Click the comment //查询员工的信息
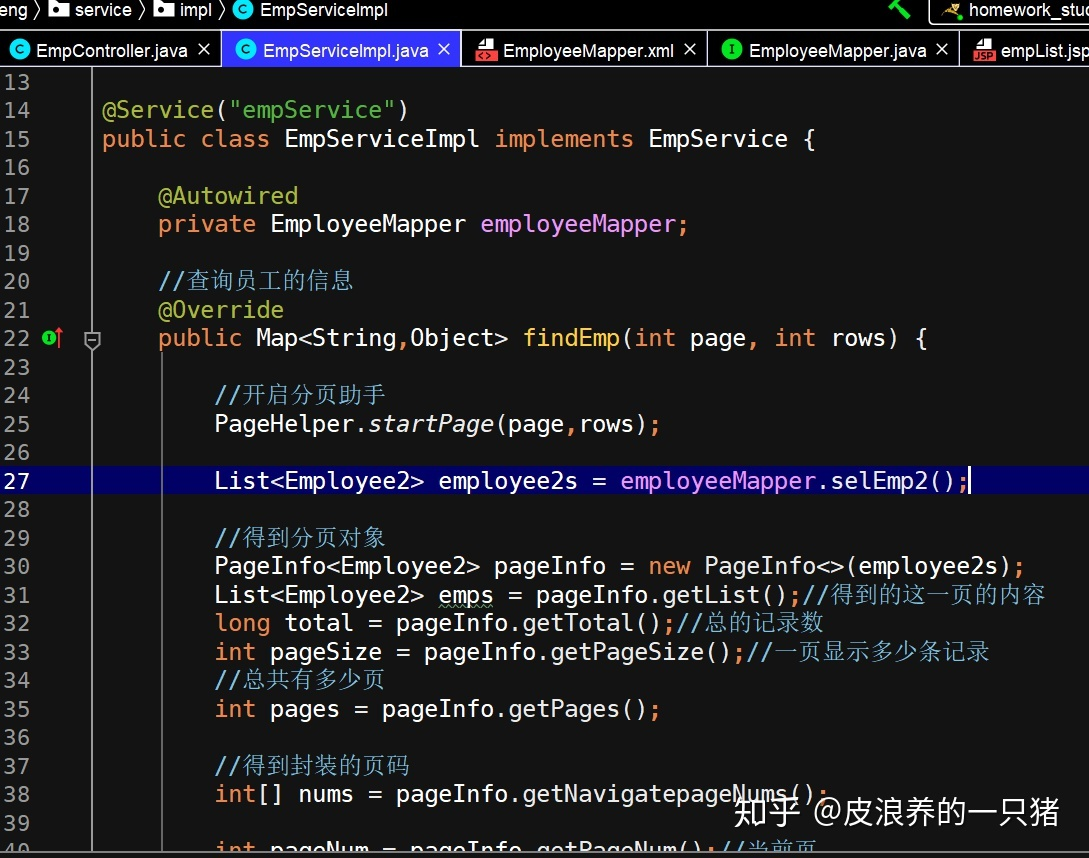 (256, 281)
